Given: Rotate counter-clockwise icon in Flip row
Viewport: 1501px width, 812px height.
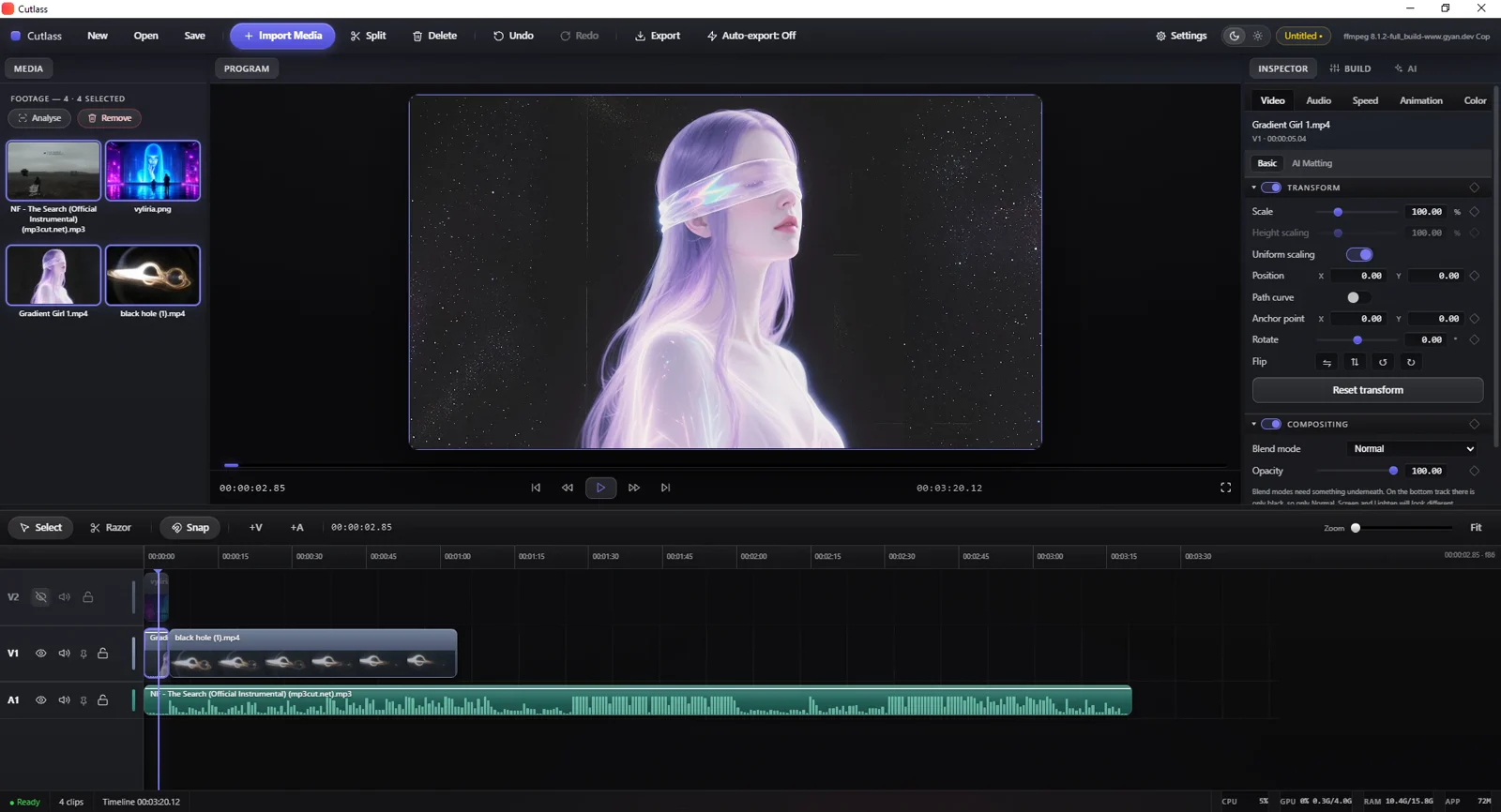Looking at the screenshot, I should (1383, 362).
